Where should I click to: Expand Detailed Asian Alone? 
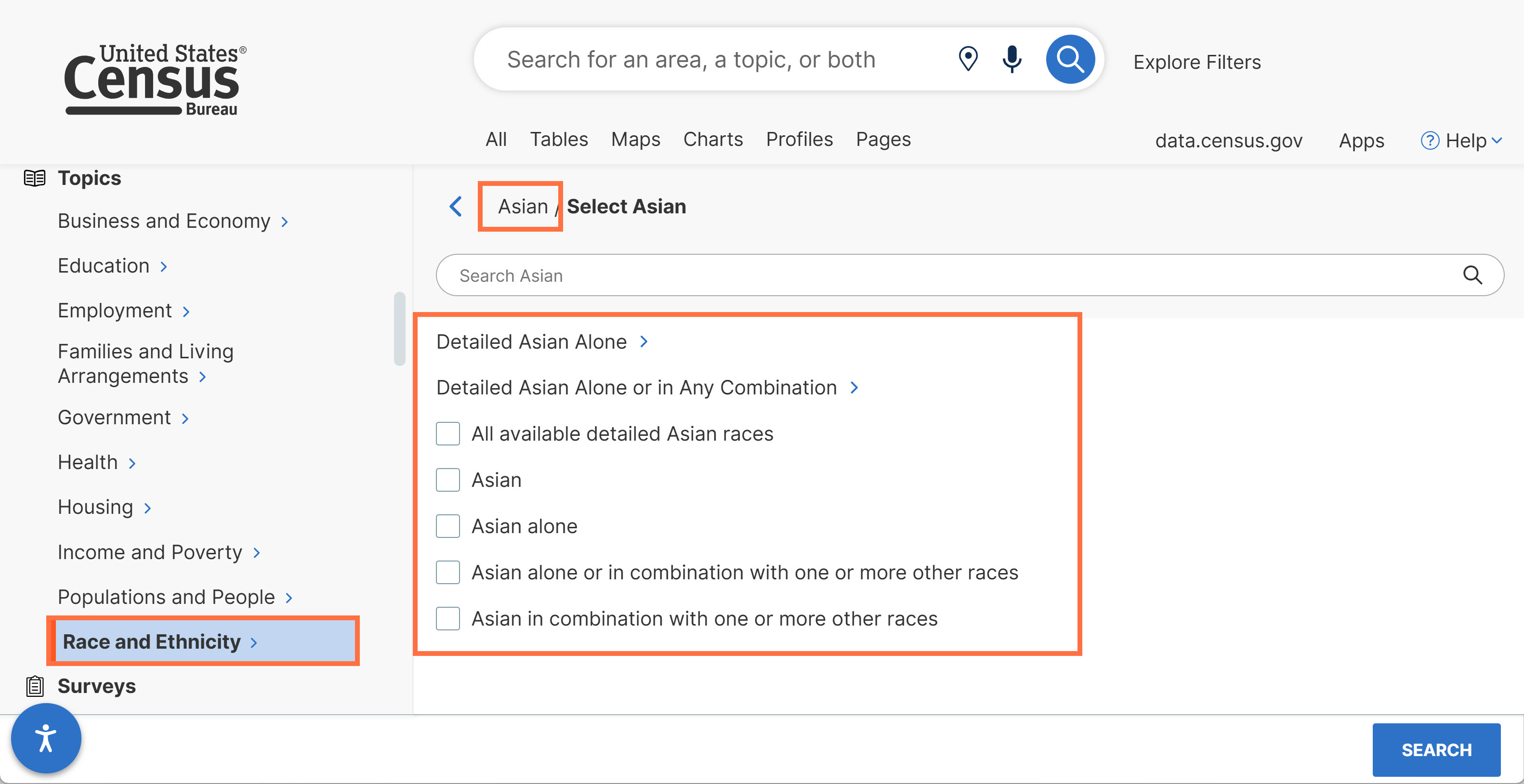(542, 342)
